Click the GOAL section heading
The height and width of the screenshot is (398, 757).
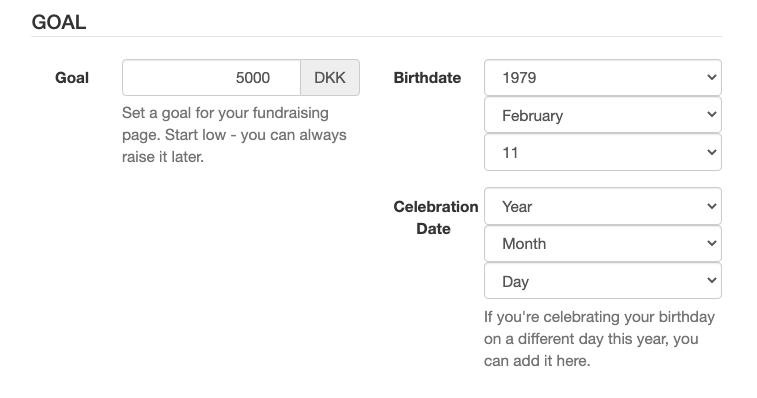(x=59, y=22)
